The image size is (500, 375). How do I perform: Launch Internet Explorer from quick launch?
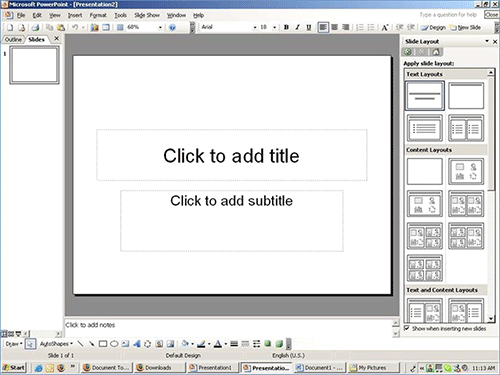click(39, 368)
